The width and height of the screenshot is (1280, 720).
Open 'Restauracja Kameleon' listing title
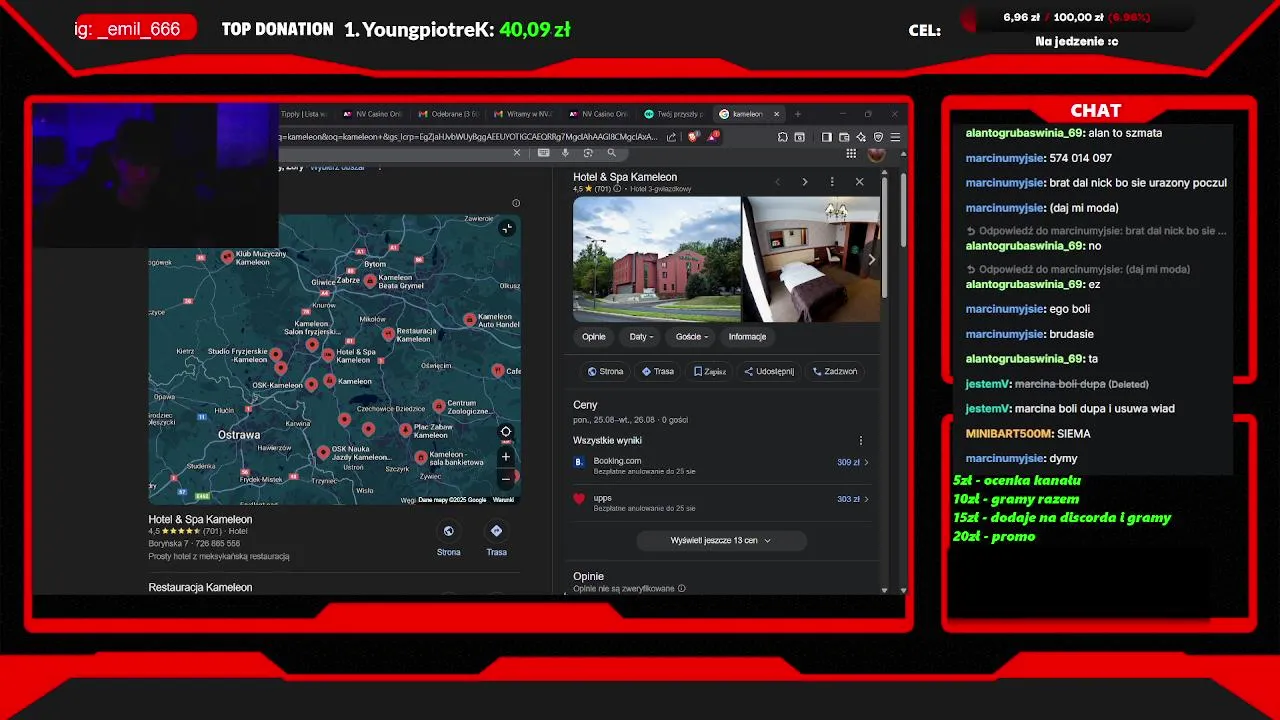coord(200,588)
